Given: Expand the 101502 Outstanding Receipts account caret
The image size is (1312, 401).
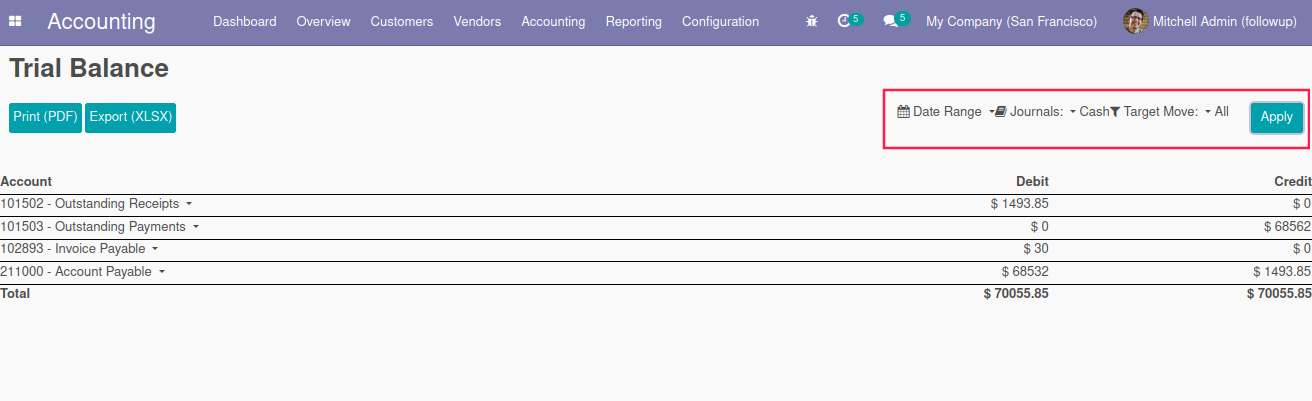Looking at the screenshot, I should (189, 204).
